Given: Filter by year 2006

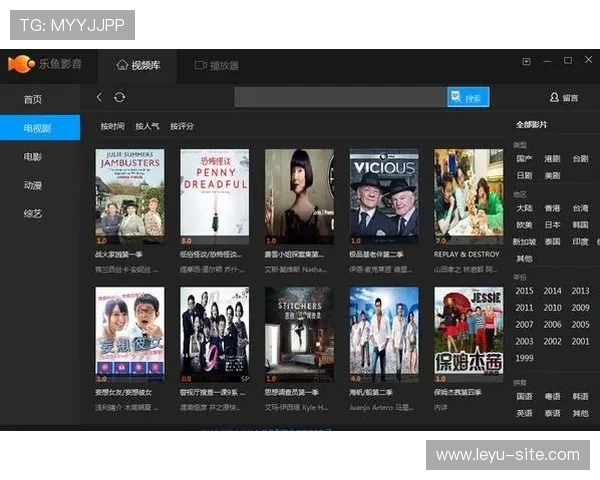Looking at the screenshot, I should [553, 325].
